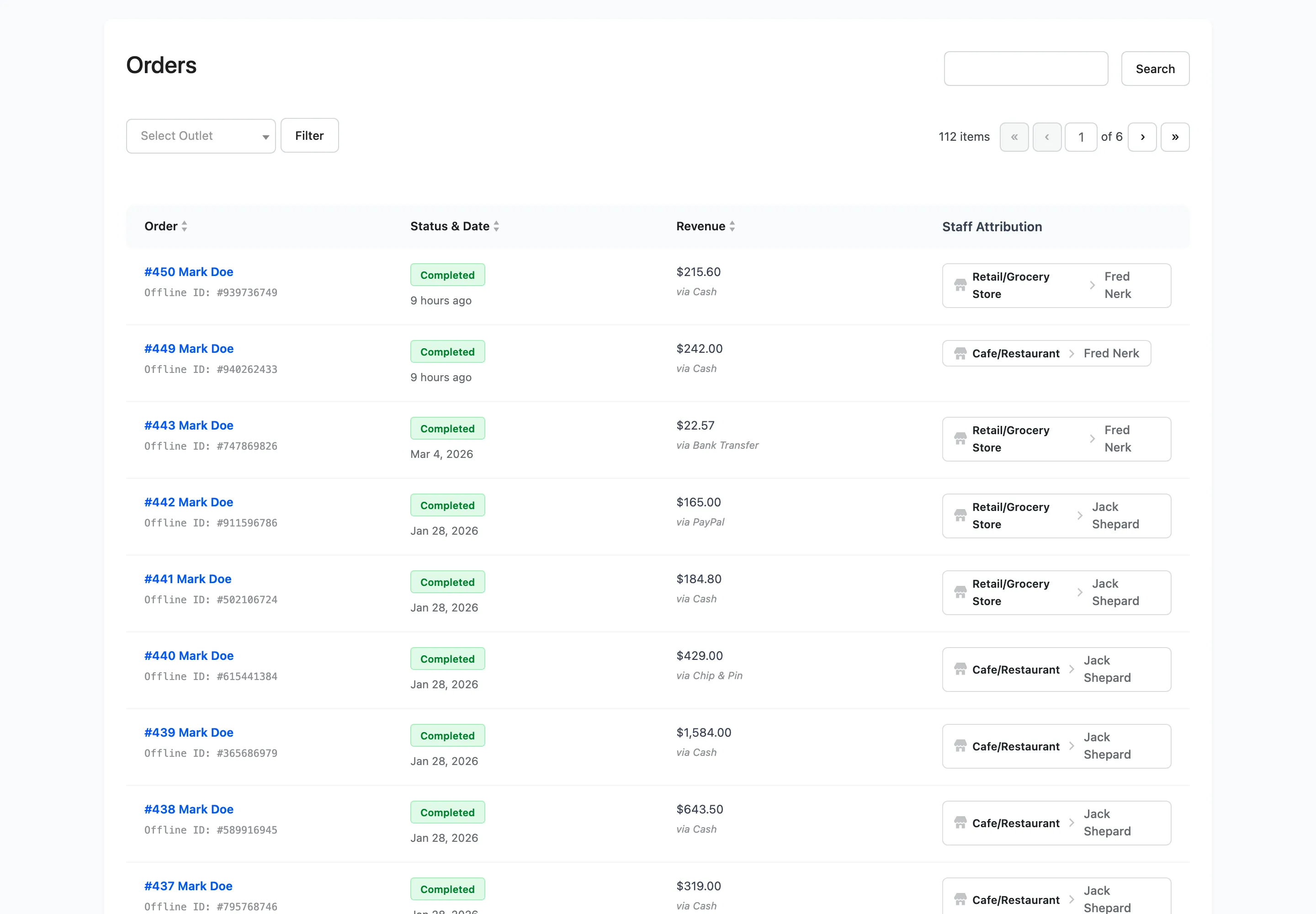
Task: Open order #442 Mark Doe
Action: point(188,502)
